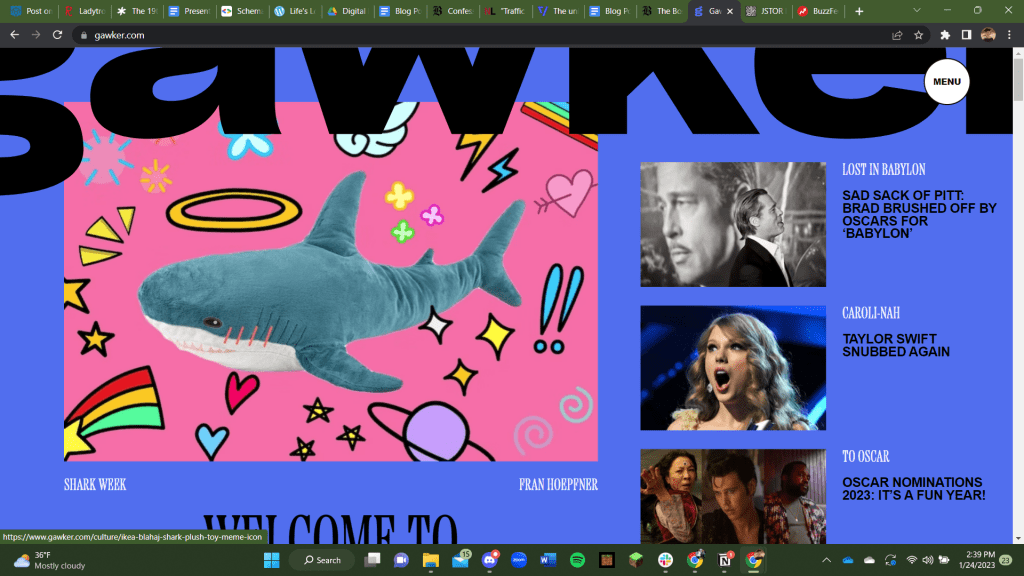Reload the gawker.com page
This screenshot has width=1024, height=576.
click(x=58, y=34)
